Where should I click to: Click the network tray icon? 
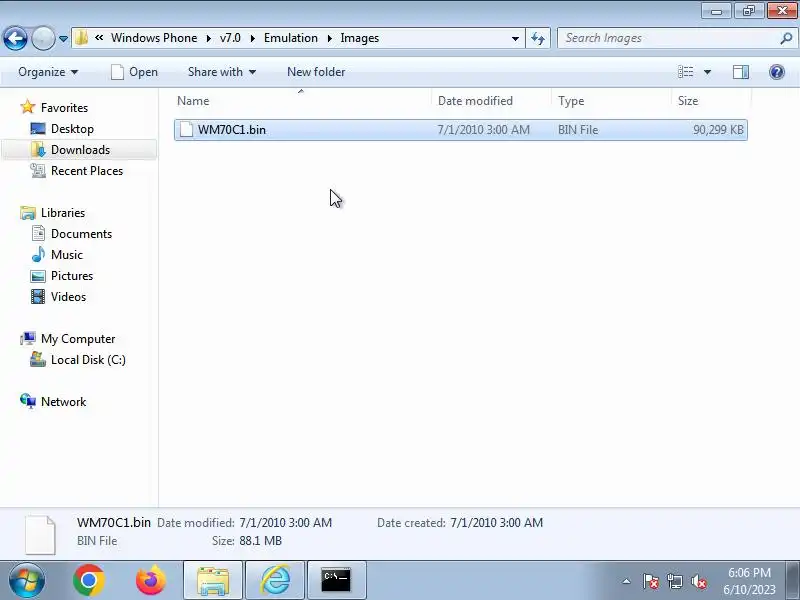(674, 581)
